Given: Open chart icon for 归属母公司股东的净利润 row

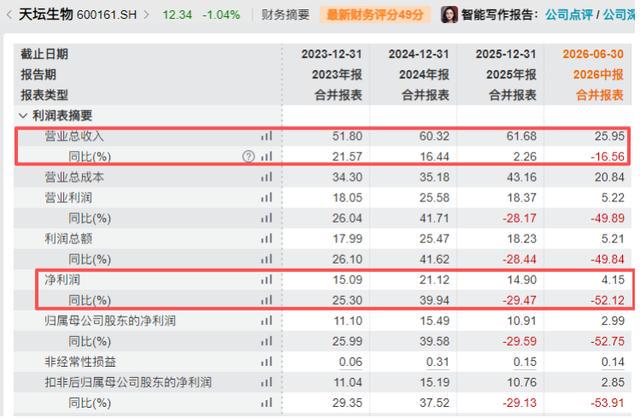Looking at the screenshot, I should click(267, 321).
